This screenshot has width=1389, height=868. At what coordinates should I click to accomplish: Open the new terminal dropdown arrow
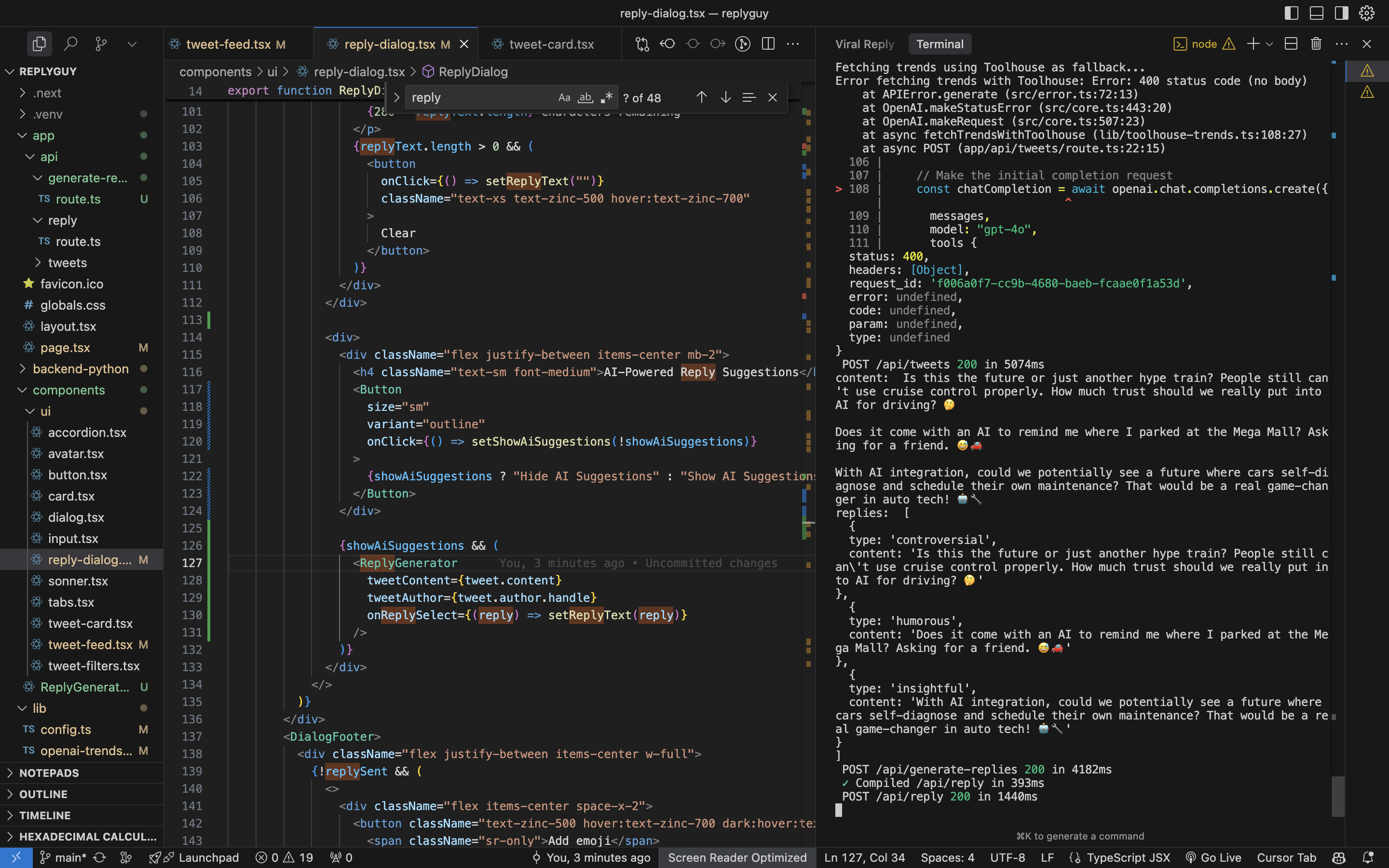tap(1269, 44)
